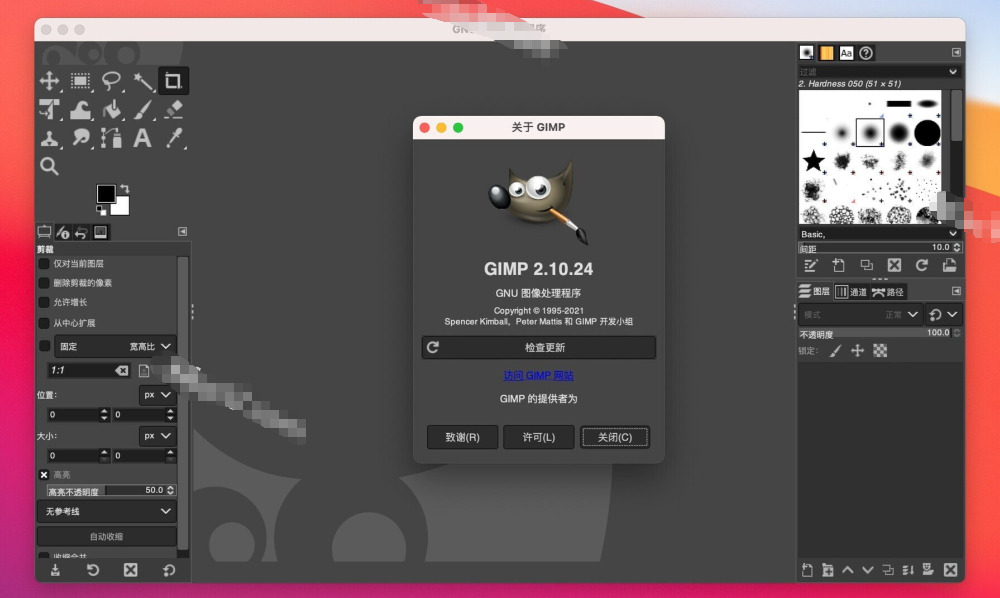Disable the '高亮' checkbox
Viewport: 1000px width, 598px height.
pyautogui.click(x=44, y=475)
